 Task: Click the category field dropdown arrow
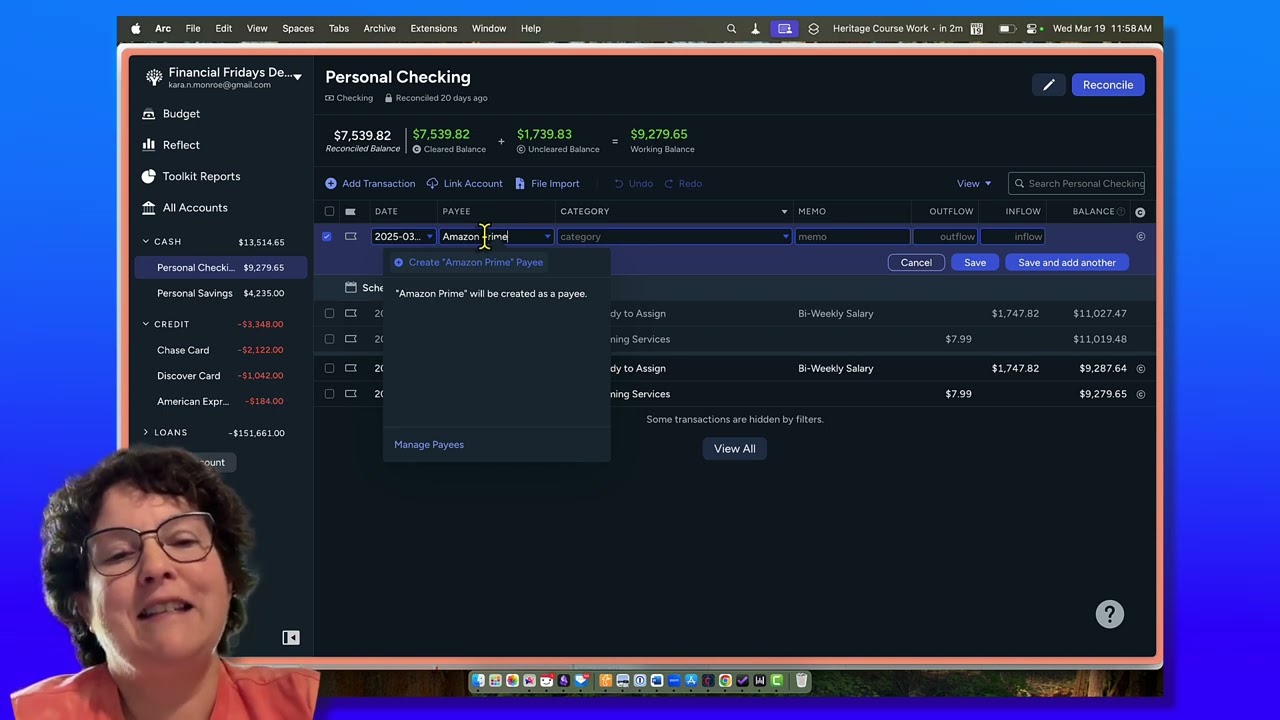(x=785, y=237)
